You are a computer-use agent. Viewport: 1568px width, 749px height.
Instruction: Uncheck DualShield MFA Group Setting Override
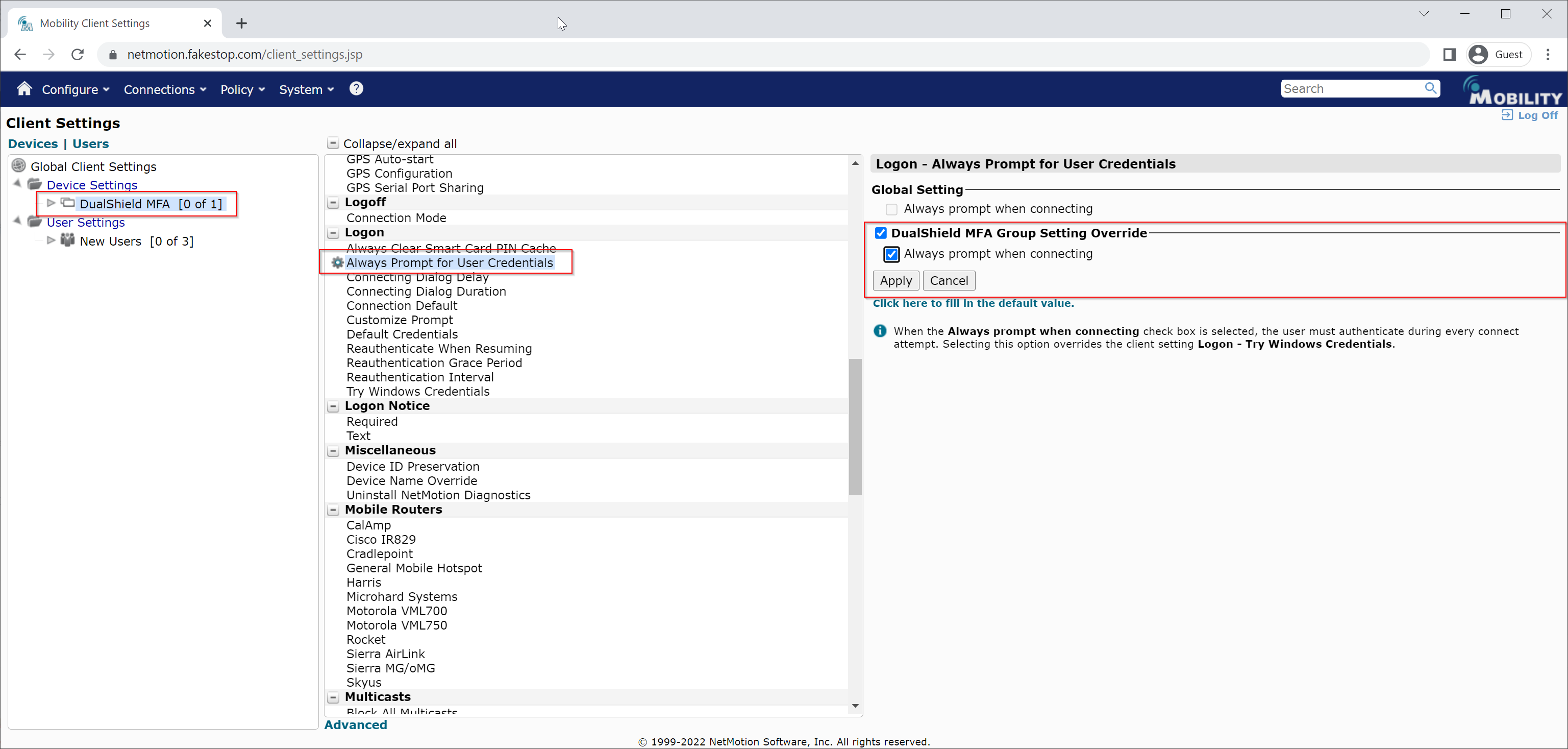tap(881, 233)
